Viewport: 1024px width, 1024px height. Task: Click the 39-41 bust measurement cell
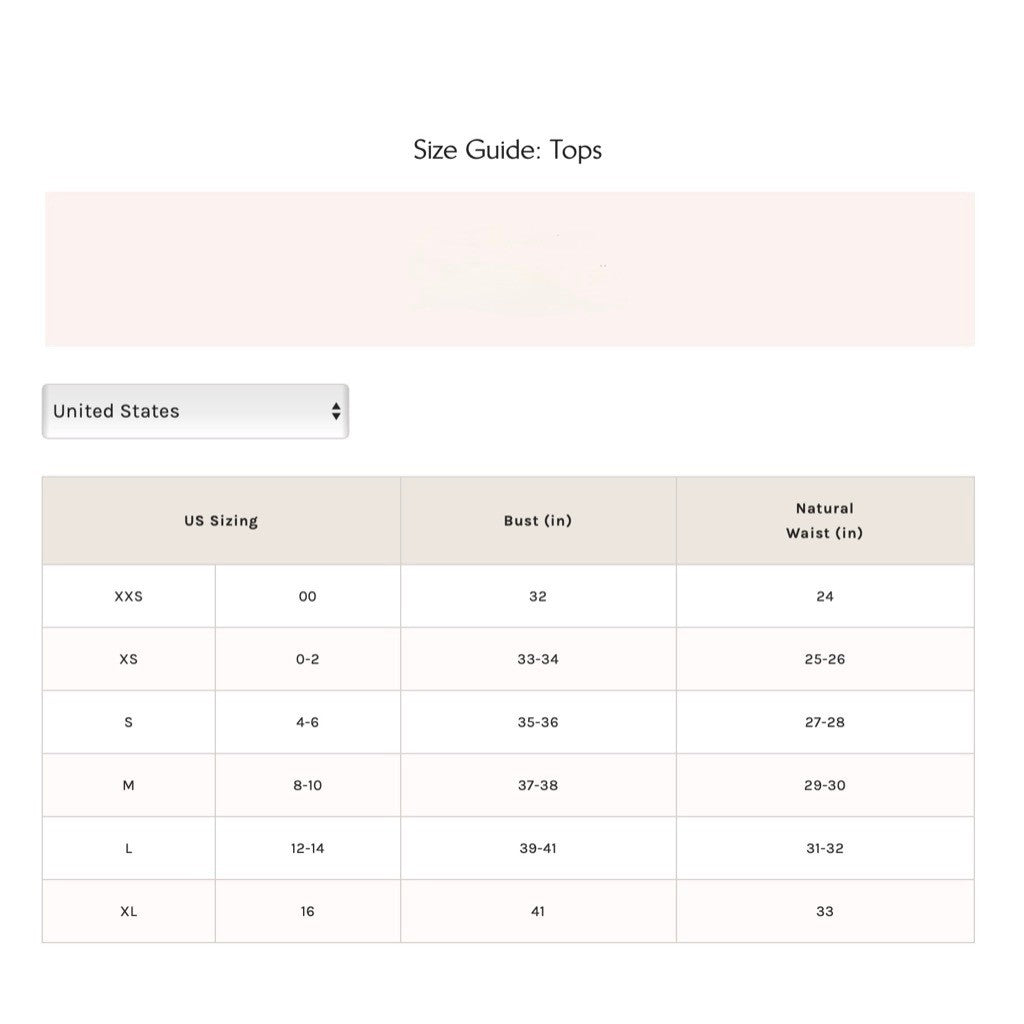[538, 848]
